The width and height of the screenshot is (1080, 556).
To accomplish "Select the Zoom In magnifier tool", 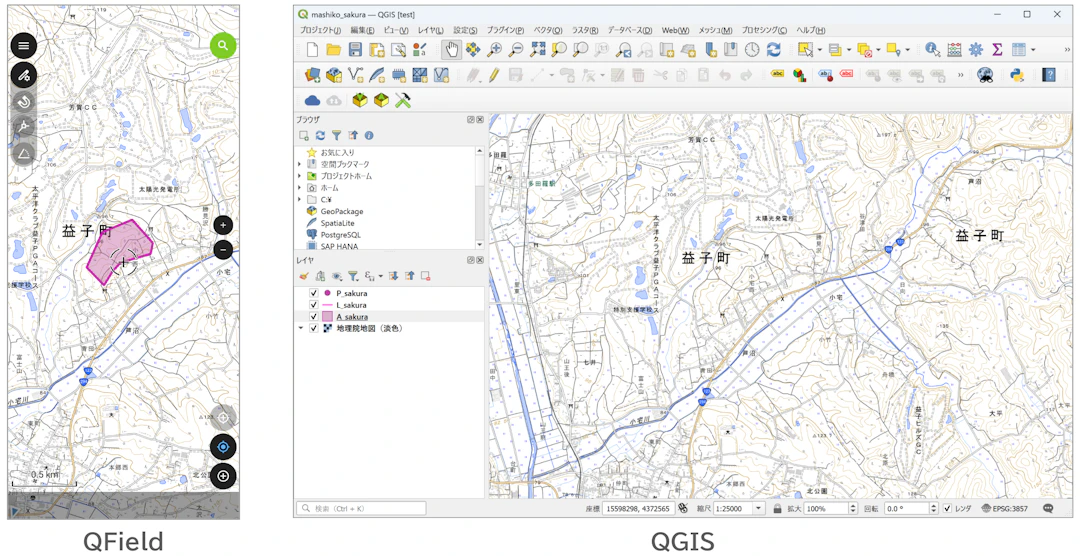I will (x=494, y=49).
